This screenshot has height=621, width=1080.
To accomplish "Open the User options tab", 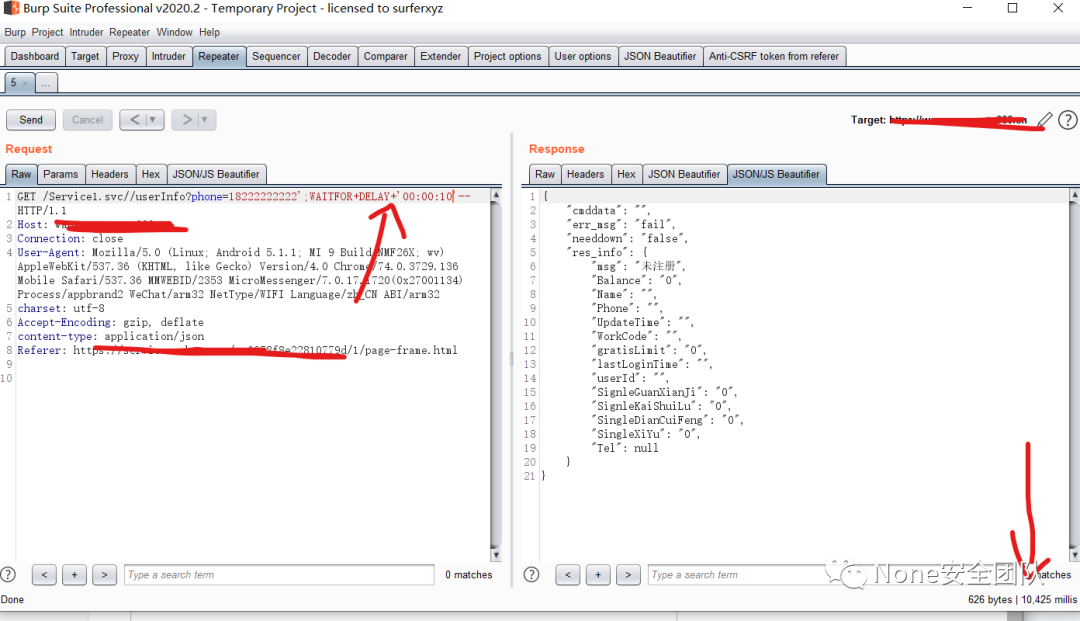I will (583, 56).
